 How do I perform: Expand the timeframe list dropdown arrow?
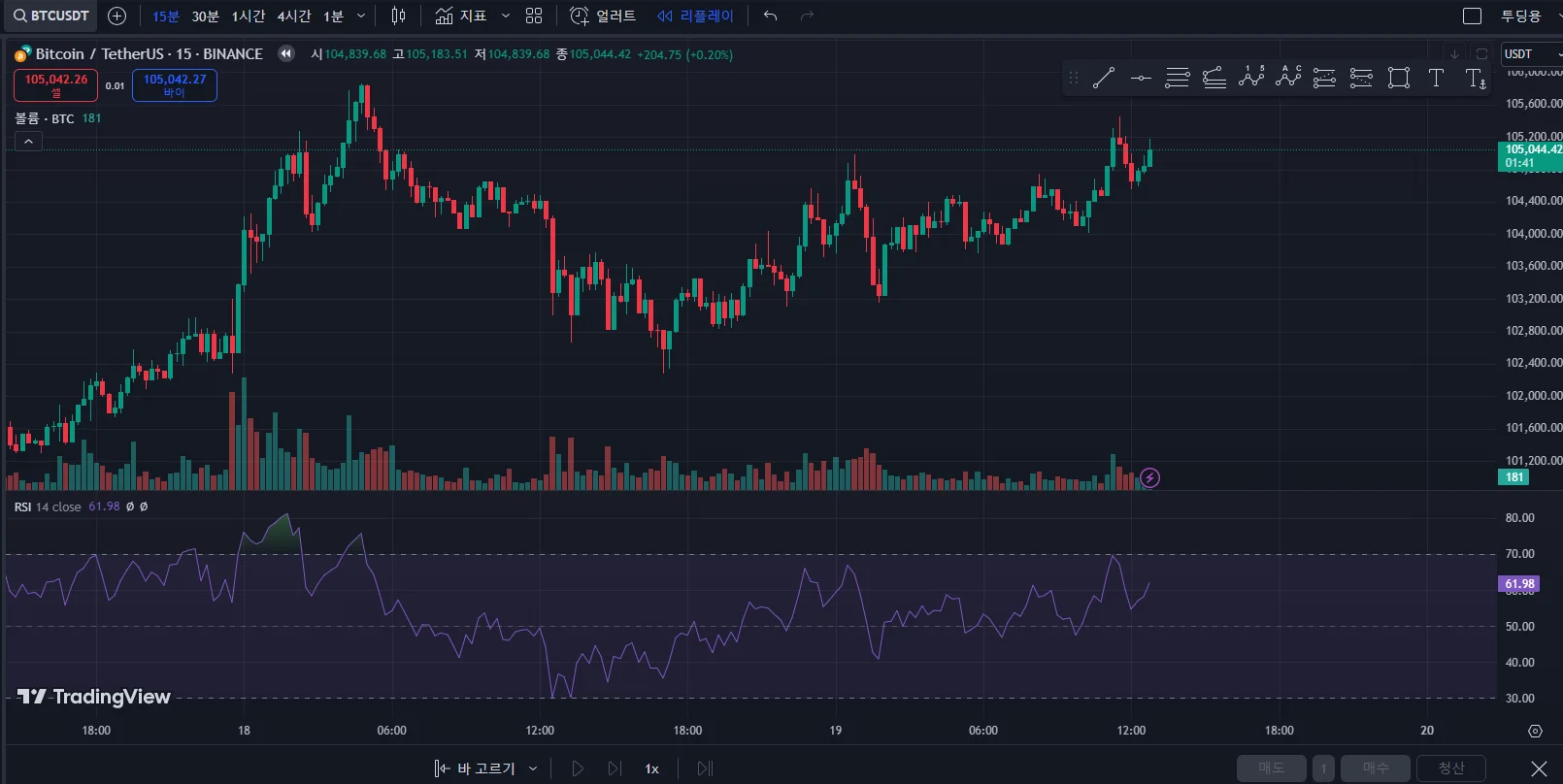click(361, 16)
